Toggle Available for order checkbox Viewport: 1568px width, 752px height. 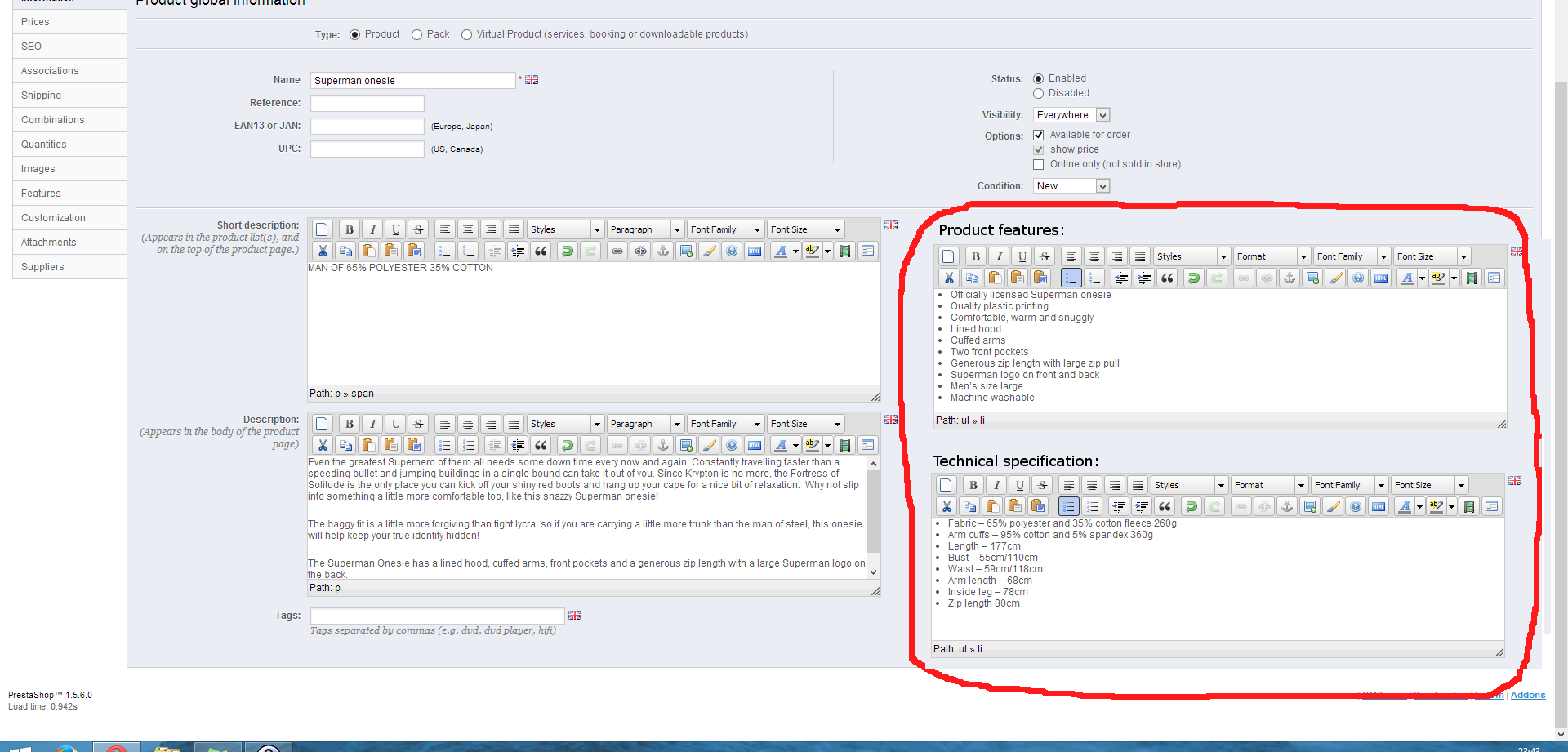pos(1038,135)
